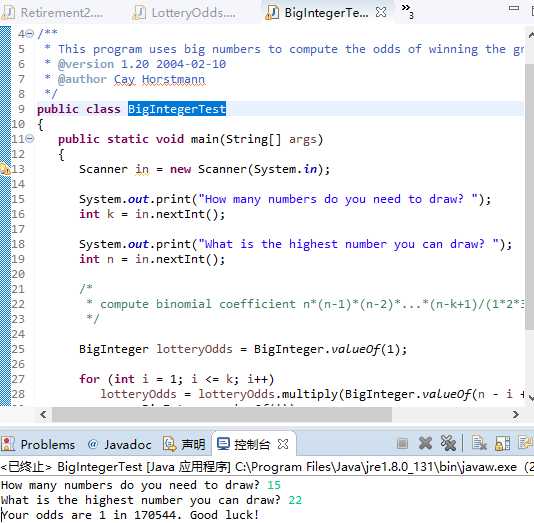Click the '已终止' terminated status text
The height and width of the screenshot is (523, 534).
(26, 466)
